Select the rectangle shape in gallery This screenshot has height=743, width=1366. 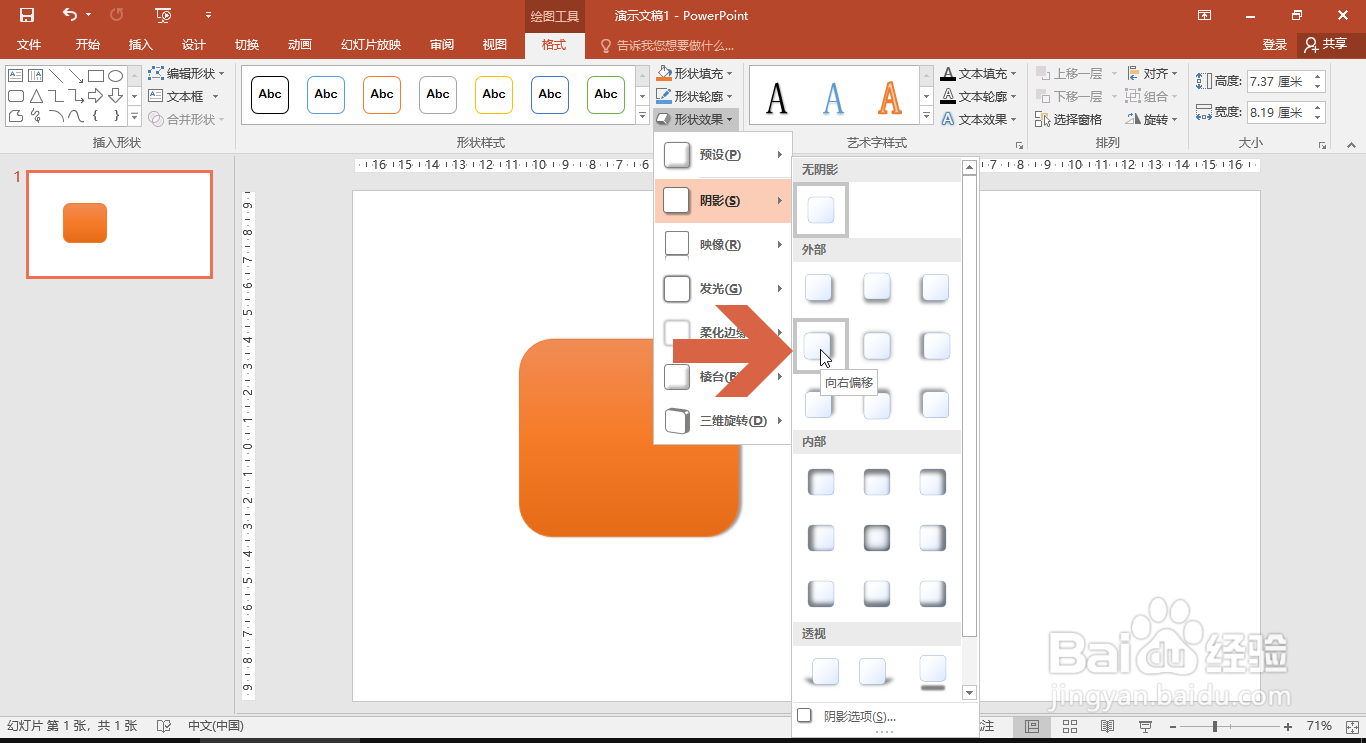[x=95, y=76]
